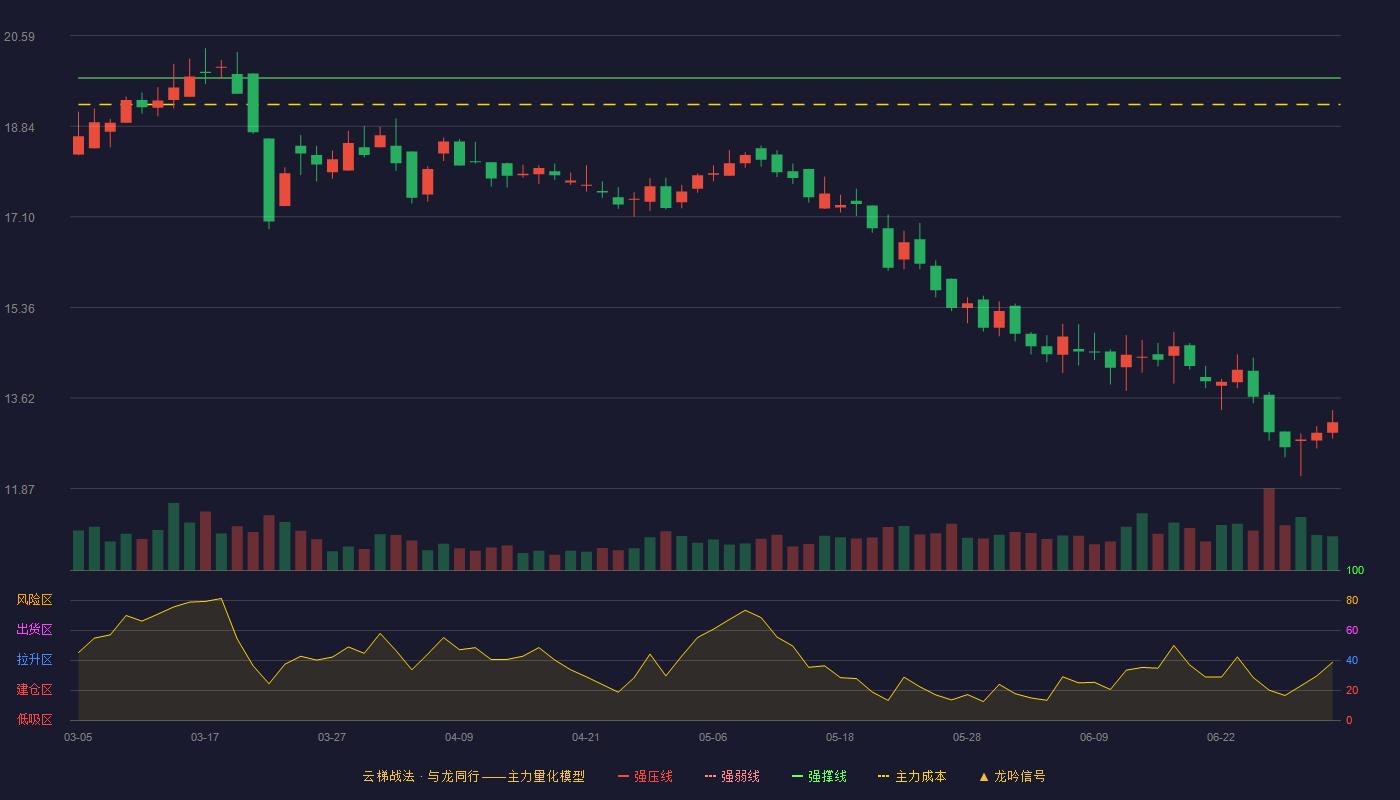Click the 18.84 price axis label
Viewport: 1400px width, 800px height.
(x=19, y=128)
